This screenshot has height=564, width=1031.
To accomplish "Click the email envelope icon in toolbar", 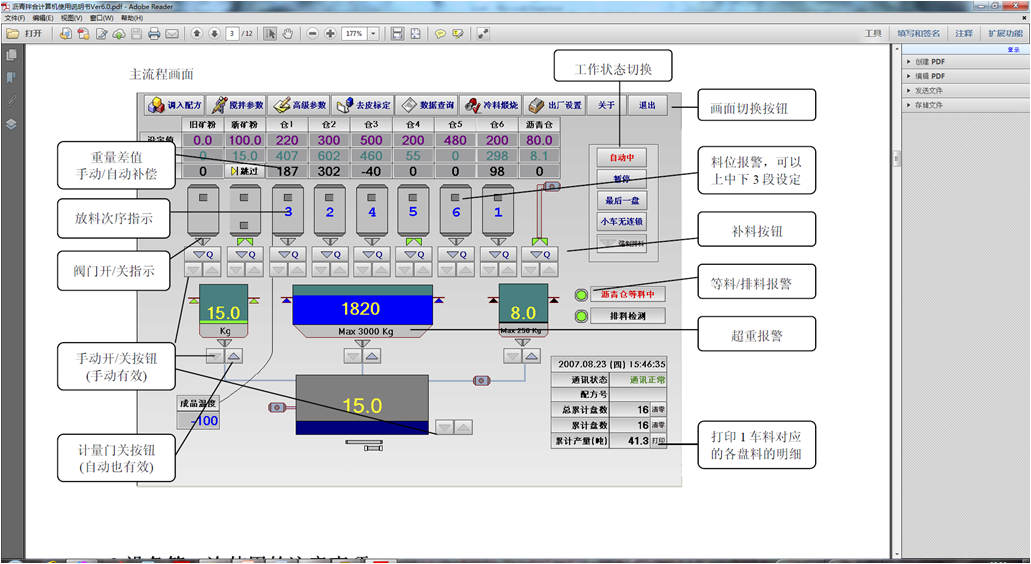I will [172, 33].
